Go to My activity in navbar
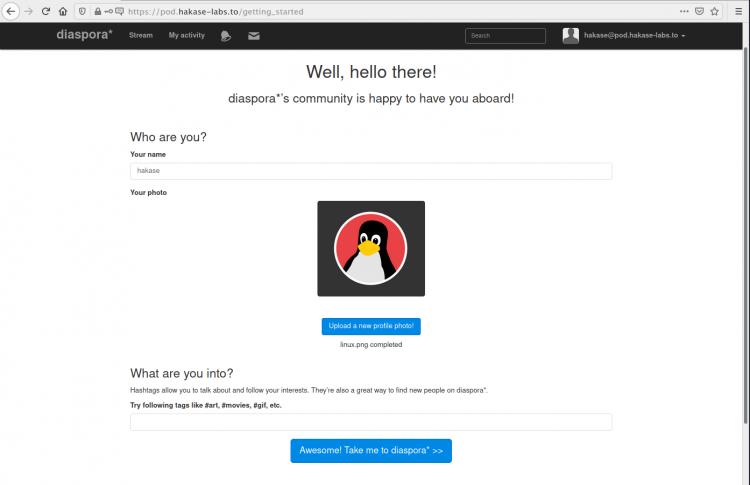750x485 pixels. tap(186, 36)
